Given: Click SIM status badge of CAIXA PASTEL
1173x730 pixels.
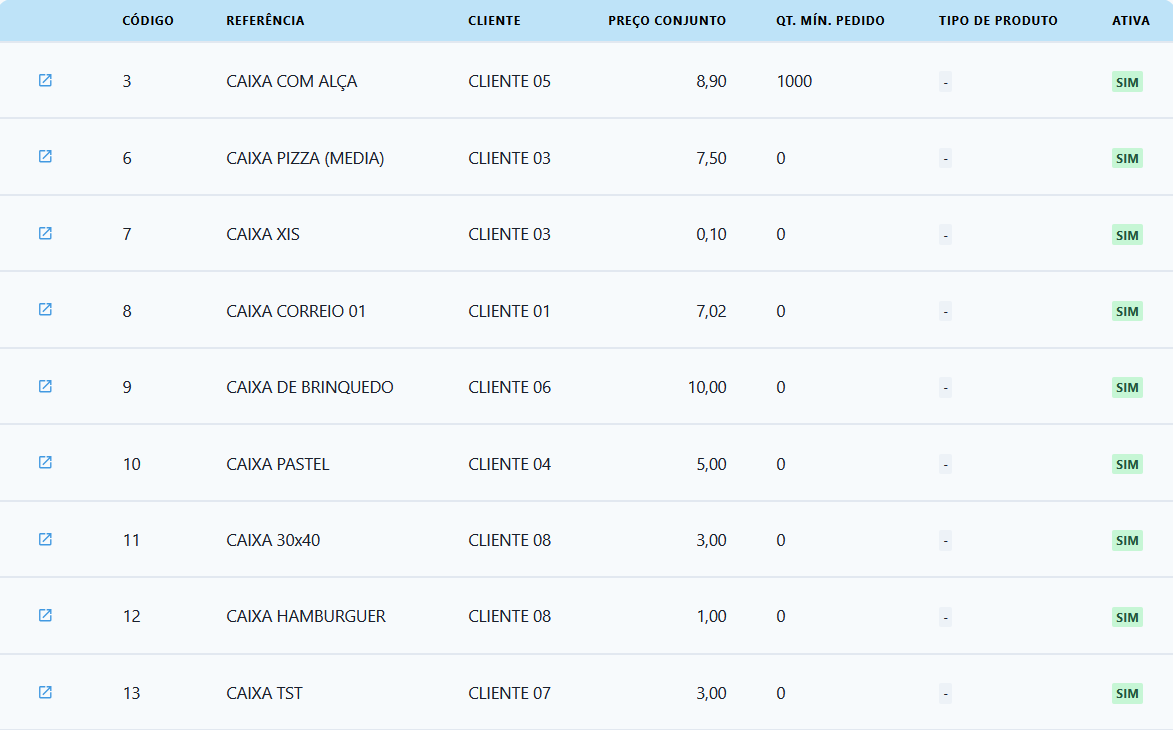Looking at the screenshot, I should coord(1127,464).
